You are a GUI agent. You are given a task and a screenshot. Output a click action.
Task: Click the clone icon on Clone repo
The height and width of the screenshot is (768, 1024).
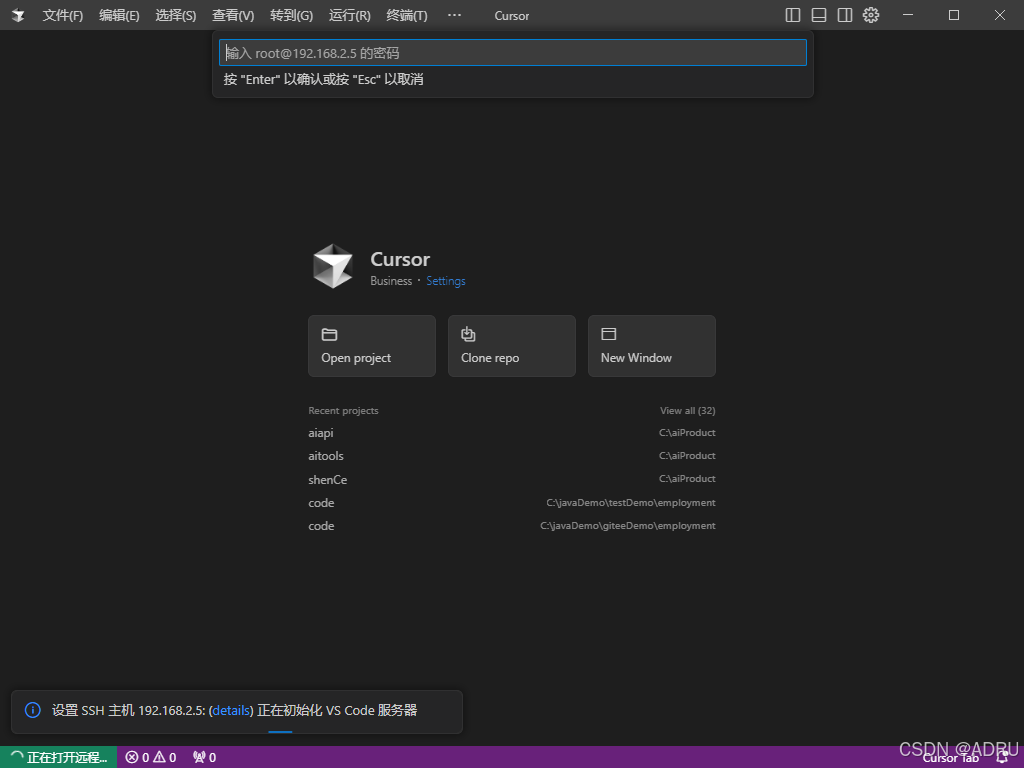point(468,334)
